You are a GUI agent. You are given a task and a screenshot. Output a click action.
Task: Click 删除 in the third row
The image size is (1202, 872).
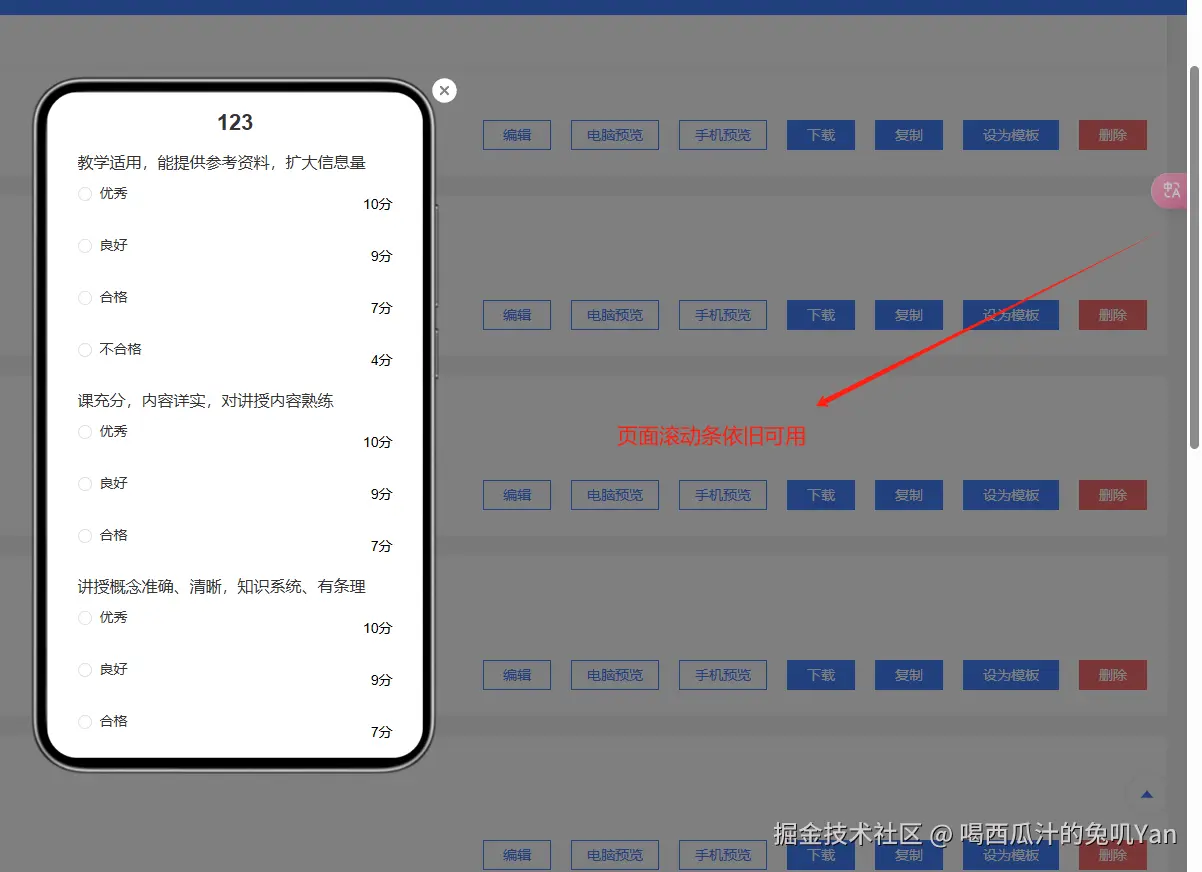tap(1112, 494)
